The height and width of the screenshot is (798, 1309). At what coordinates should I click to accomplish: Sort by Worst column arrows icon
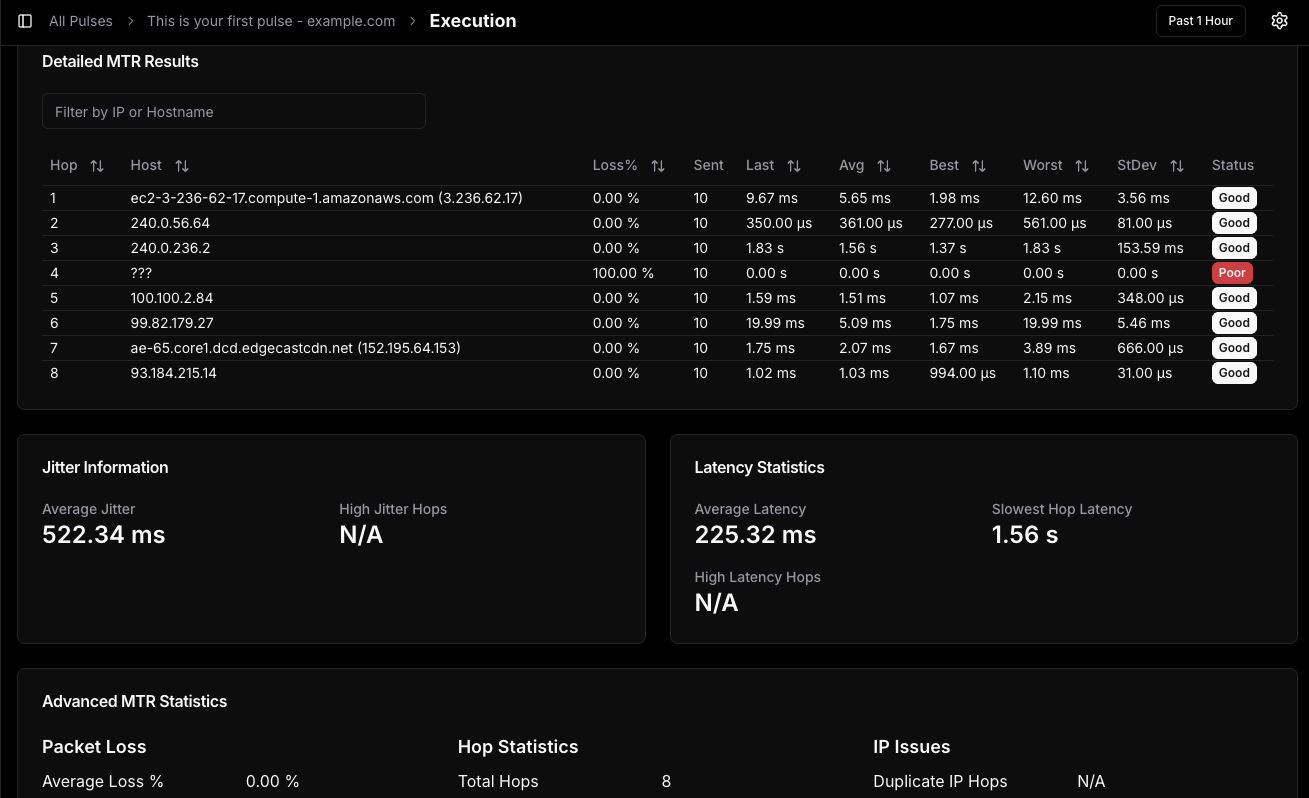[x=1082, y=166]
